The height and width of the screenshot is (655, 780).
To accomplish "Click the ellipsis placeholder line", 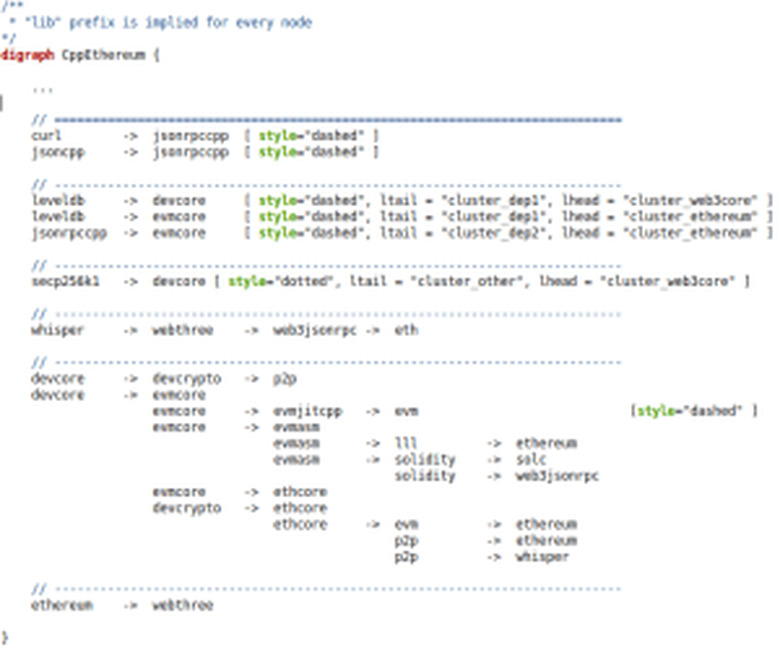I will tap(42, 88).
